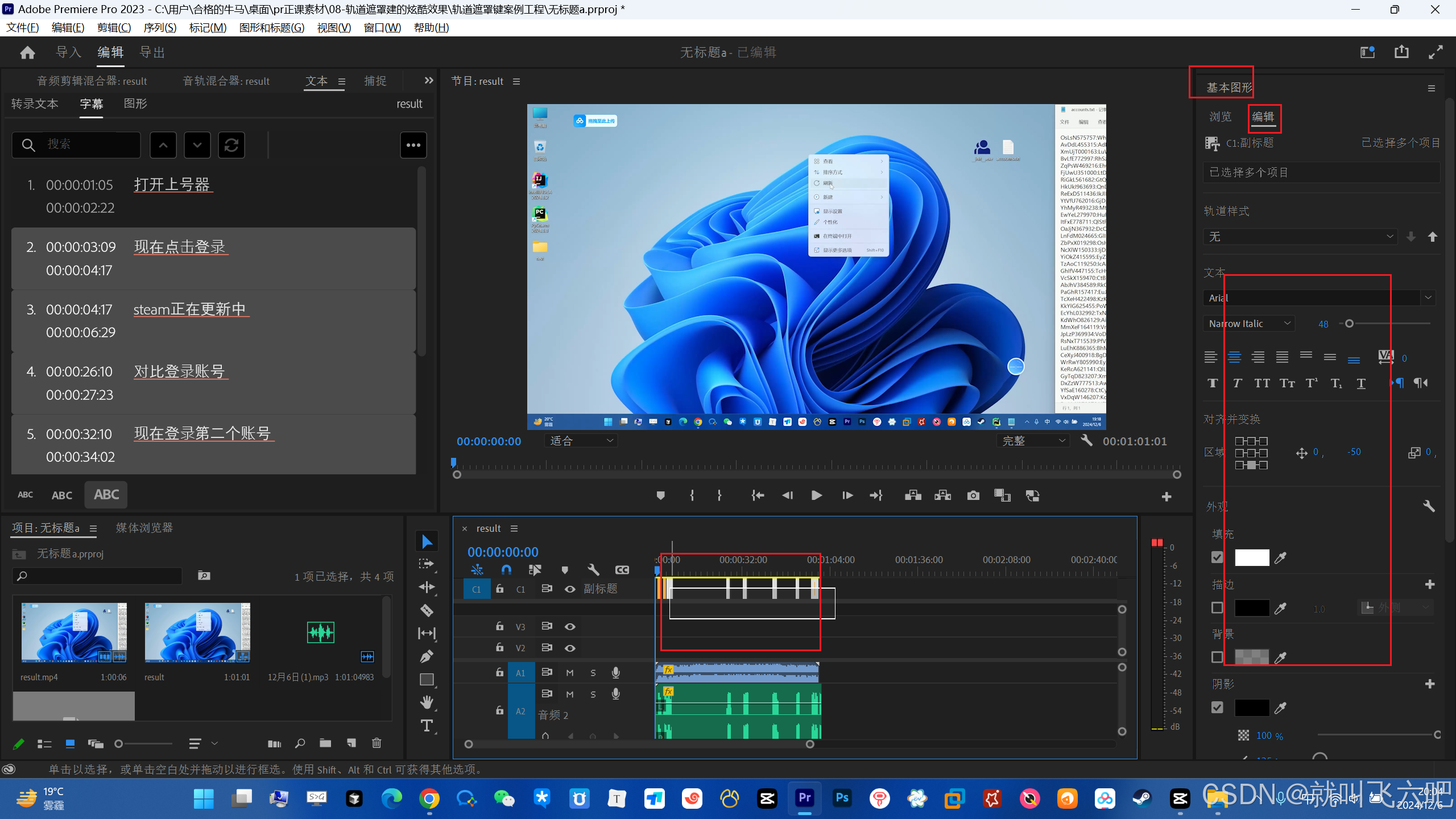
Task: Click Export Frame camera icon
Action: tap(973, 496)
